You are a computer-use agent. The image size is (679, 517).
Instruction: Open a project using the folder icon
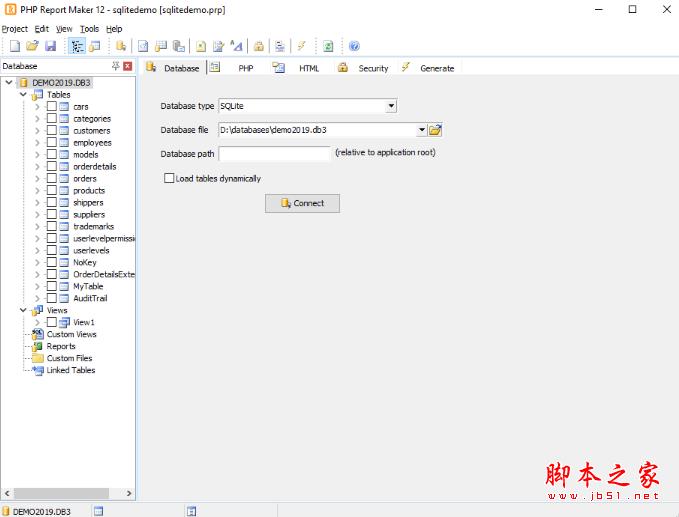[x=32, y=46]
